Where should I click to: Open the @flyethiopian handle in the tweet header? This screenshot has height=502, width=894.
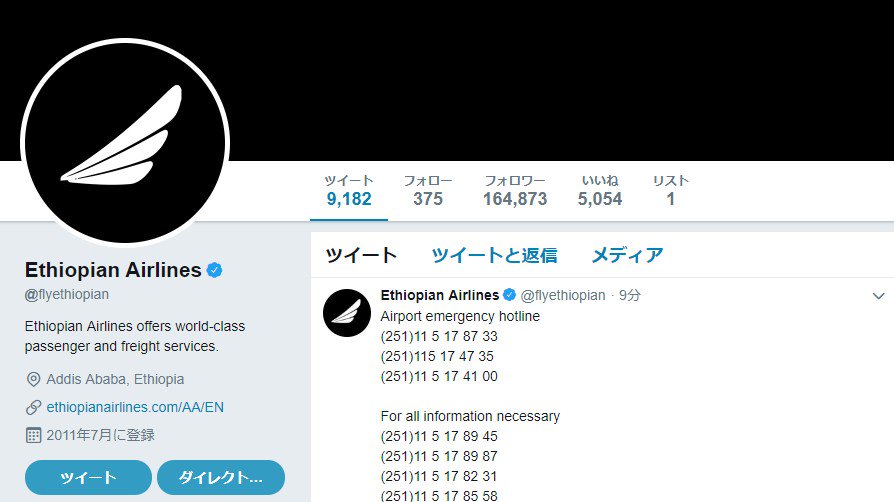coord(563,295)
